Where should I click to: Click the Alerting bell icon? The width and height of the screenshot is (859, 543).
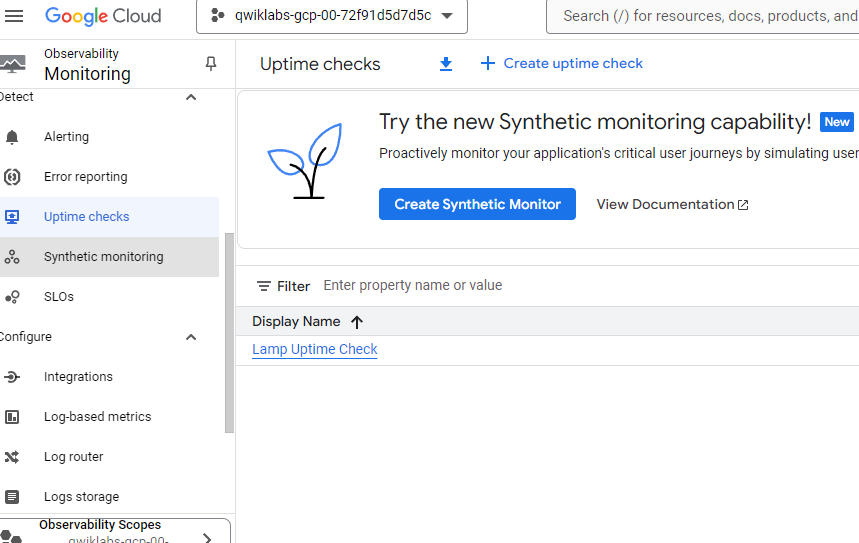12,137
